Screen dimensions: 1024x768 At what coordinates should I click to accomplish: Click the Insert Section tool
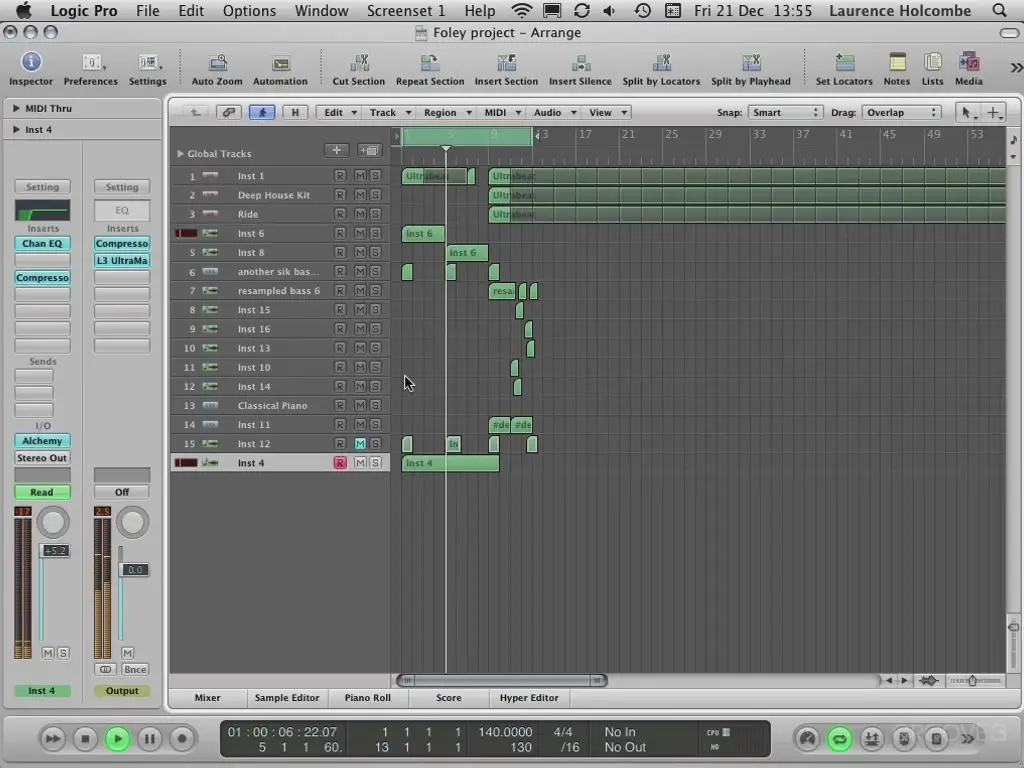tap(506, 69)
